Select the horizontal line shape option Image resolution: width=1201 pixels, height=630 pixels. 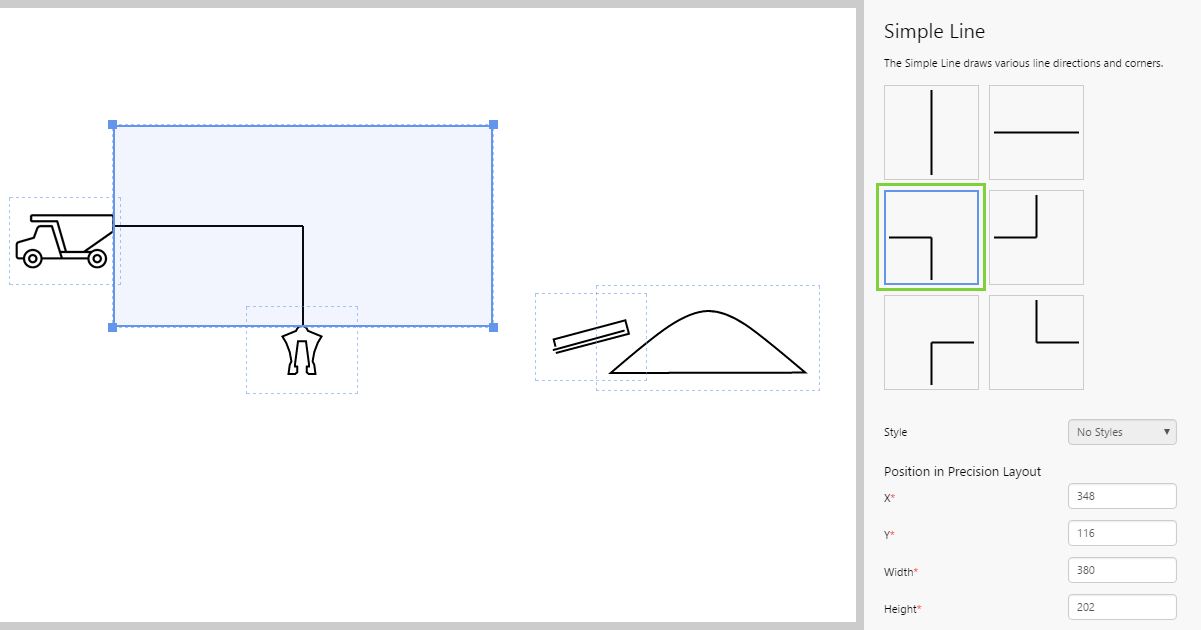1036,132
